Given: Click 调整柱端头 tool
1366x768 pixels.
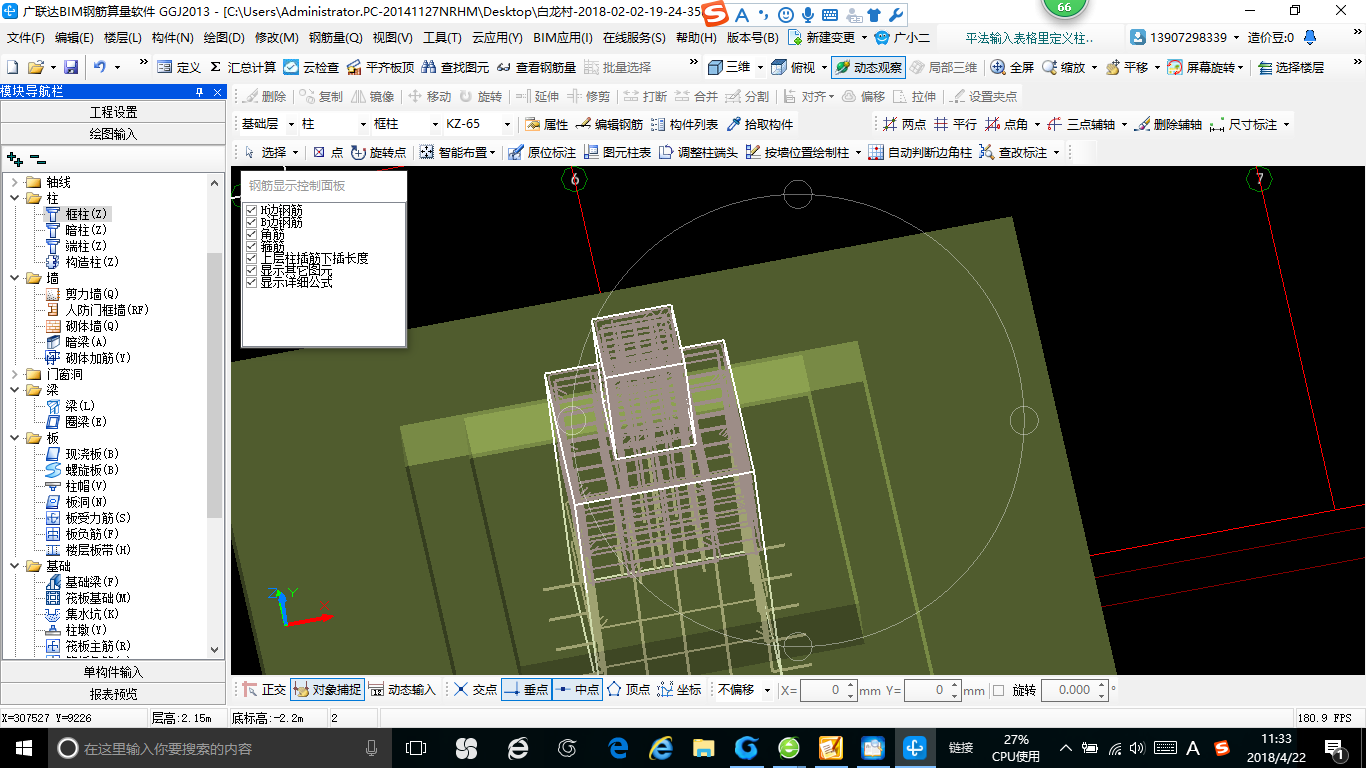Looking at the screenshot, I should 698,152.
